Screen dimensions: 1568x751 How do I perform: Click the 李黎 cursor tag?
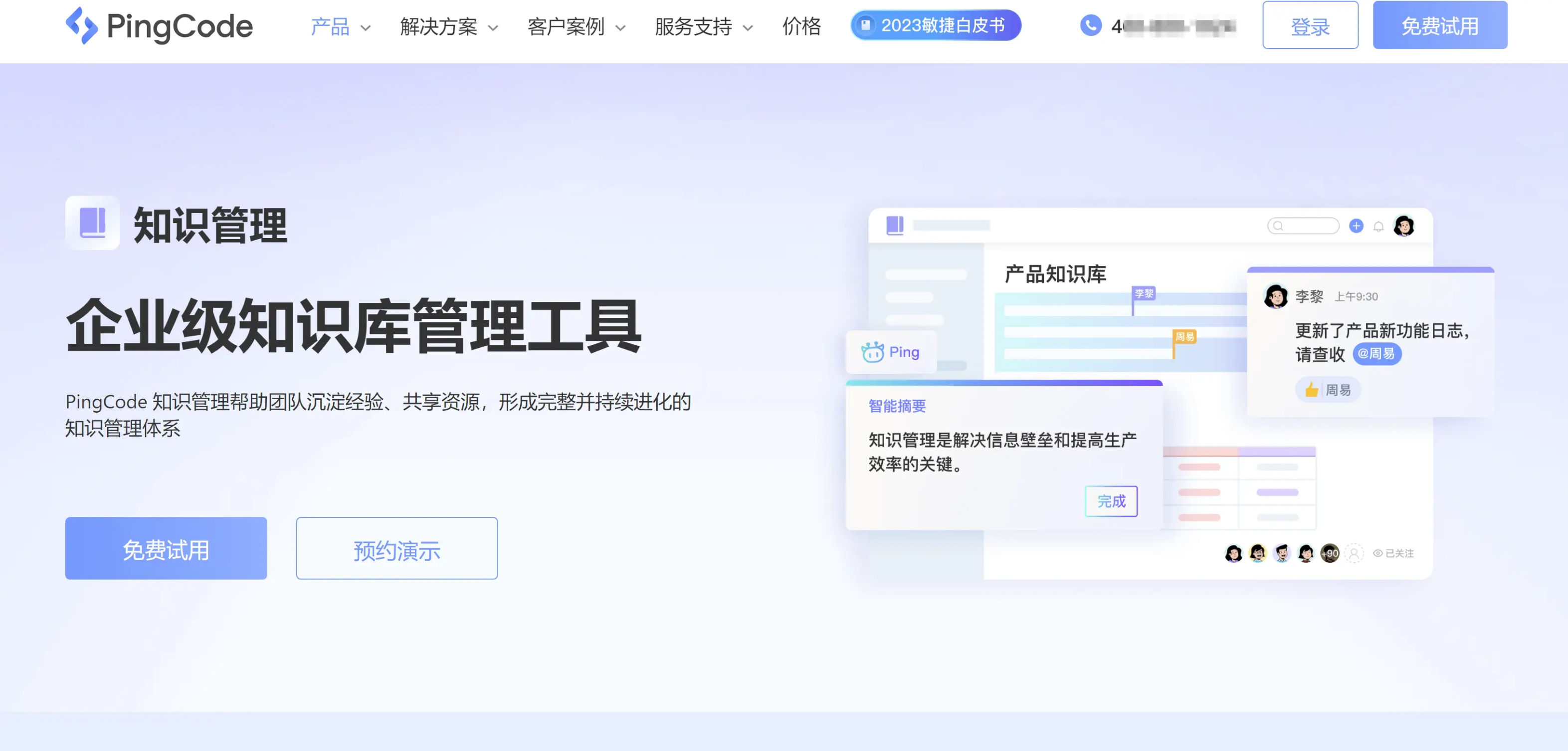click(1144, 293)
